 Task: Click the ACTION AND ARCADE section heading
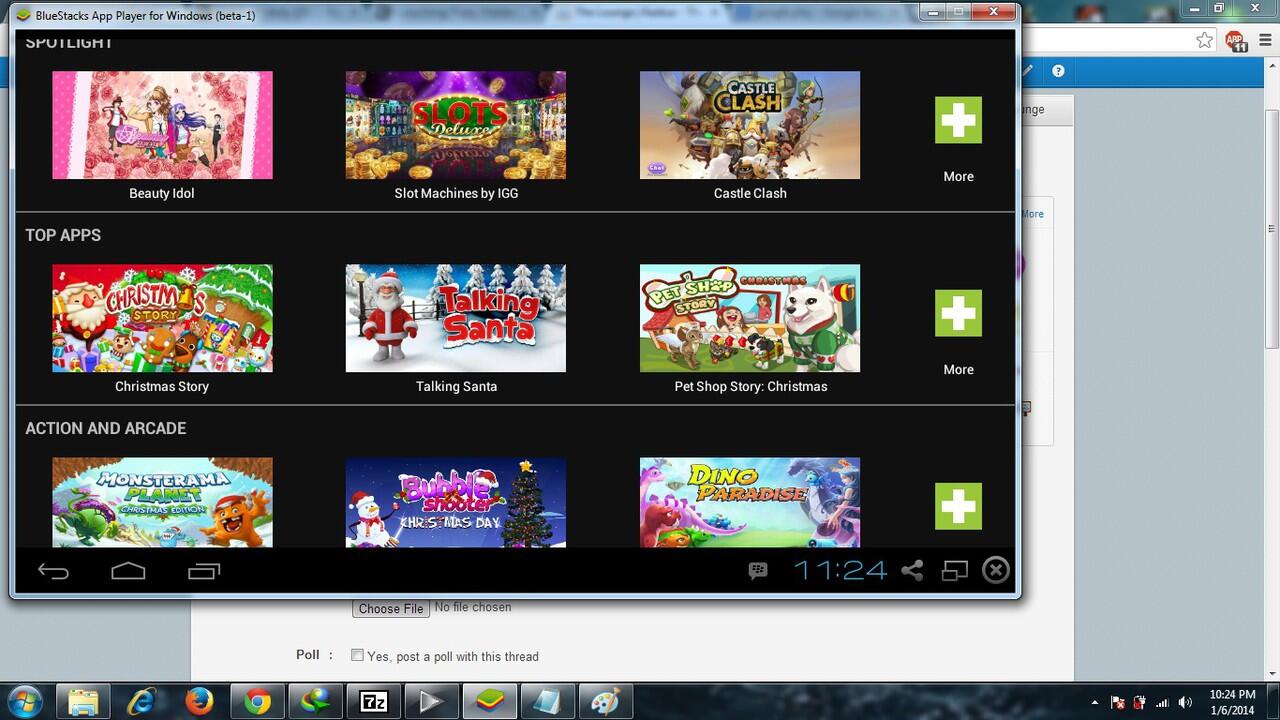[106, 428]
